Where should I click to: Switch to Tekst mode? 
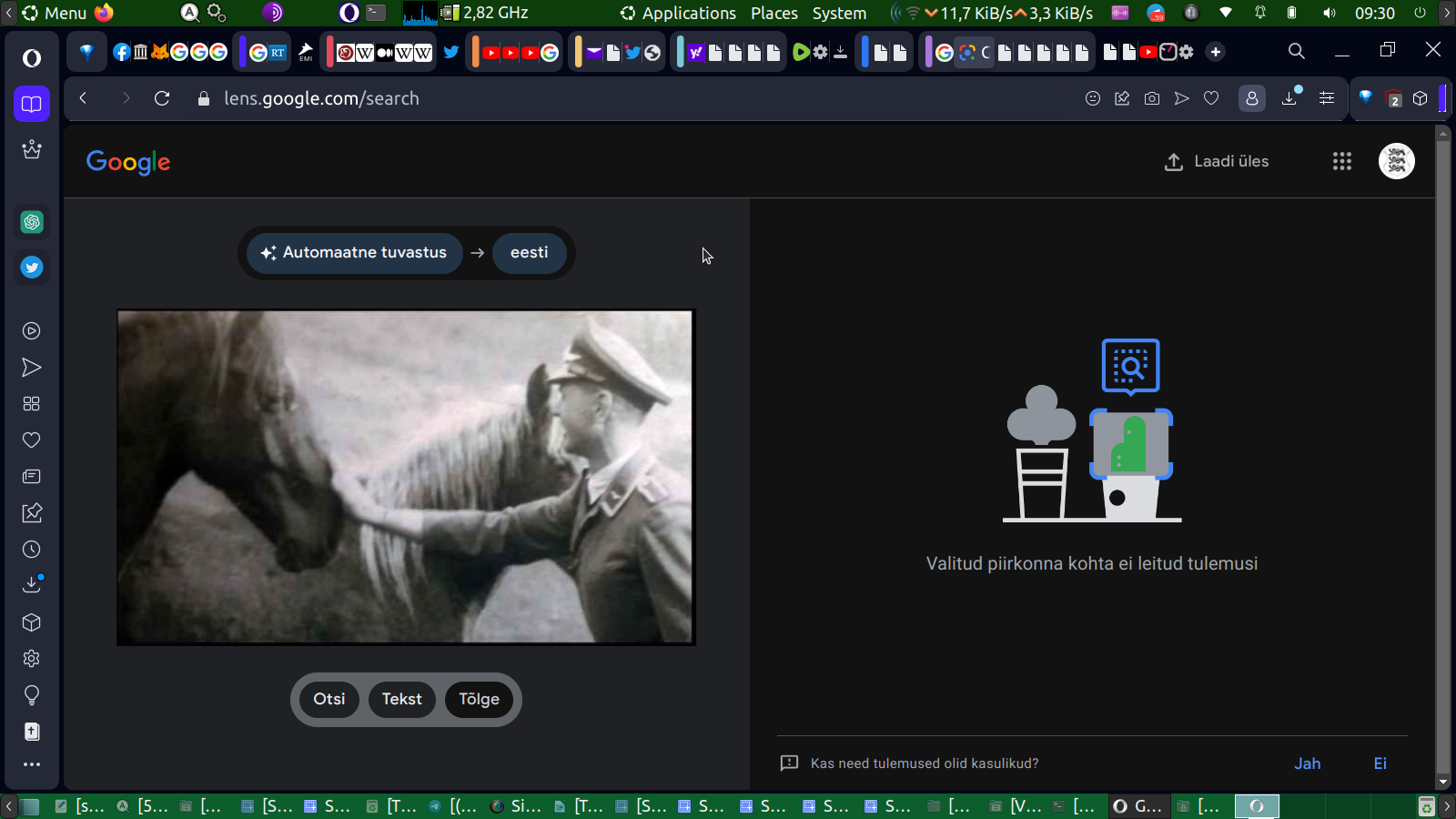[x=401, y=699]
